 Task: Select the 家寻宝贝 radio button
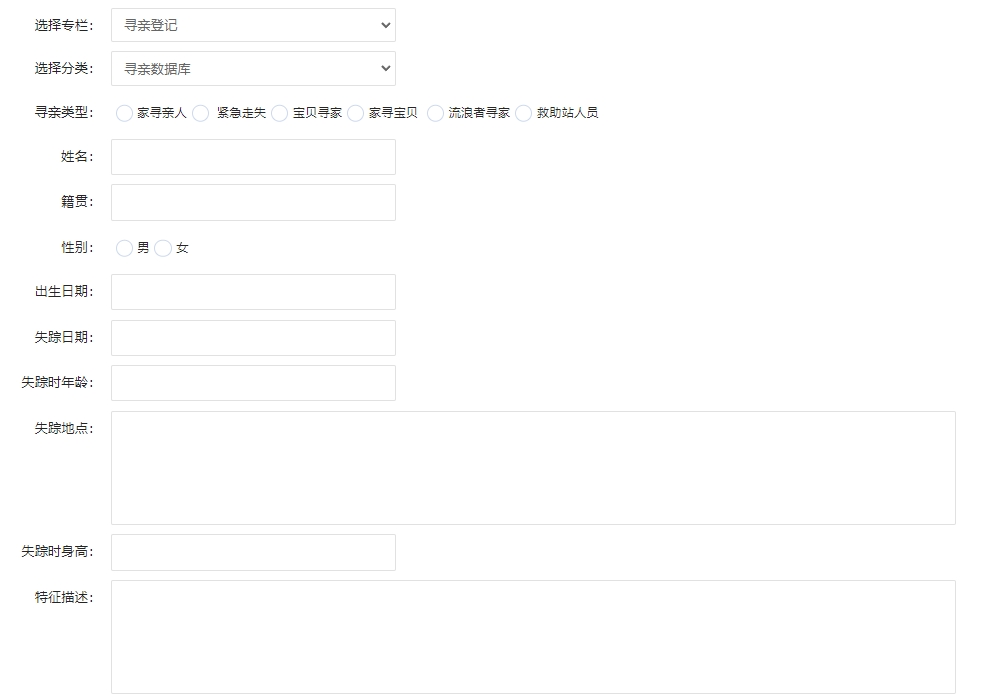356,114
